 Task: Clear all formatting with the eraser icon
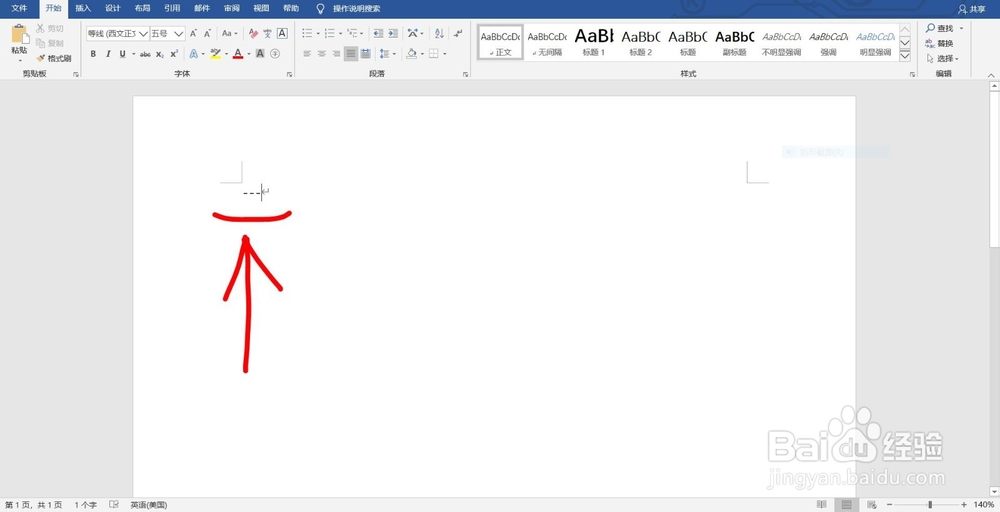point(253,33)
